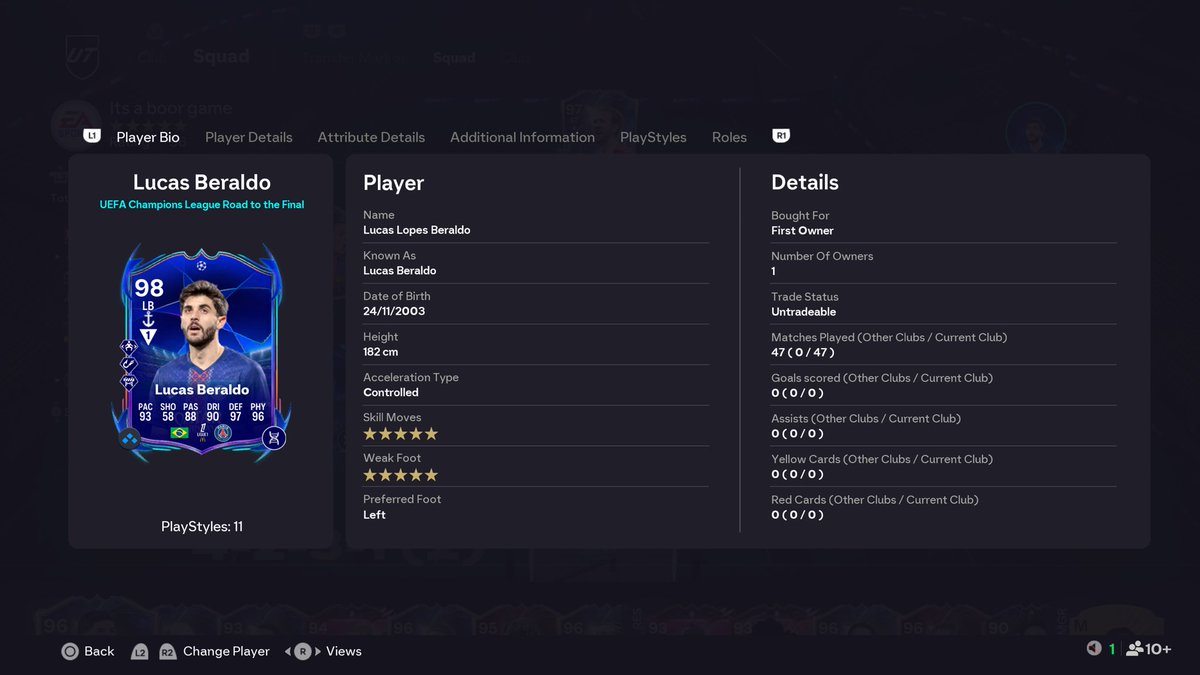The height and width of the screenshot is (675, 1200).
Task: Click the Lucas Beraldo player card
Action: [x=201, y=355]
